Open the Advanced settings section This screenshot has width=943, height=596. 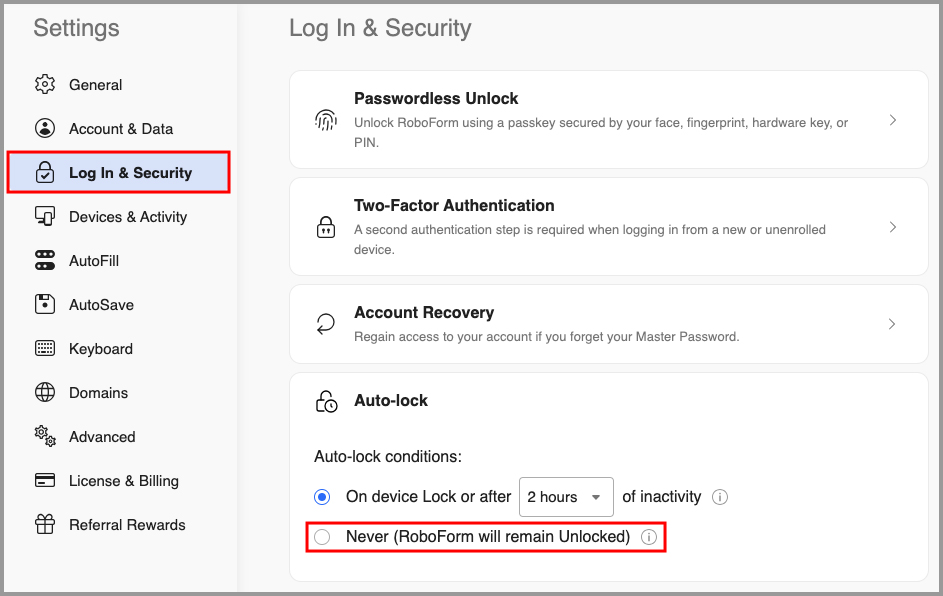tap(102, 437)
